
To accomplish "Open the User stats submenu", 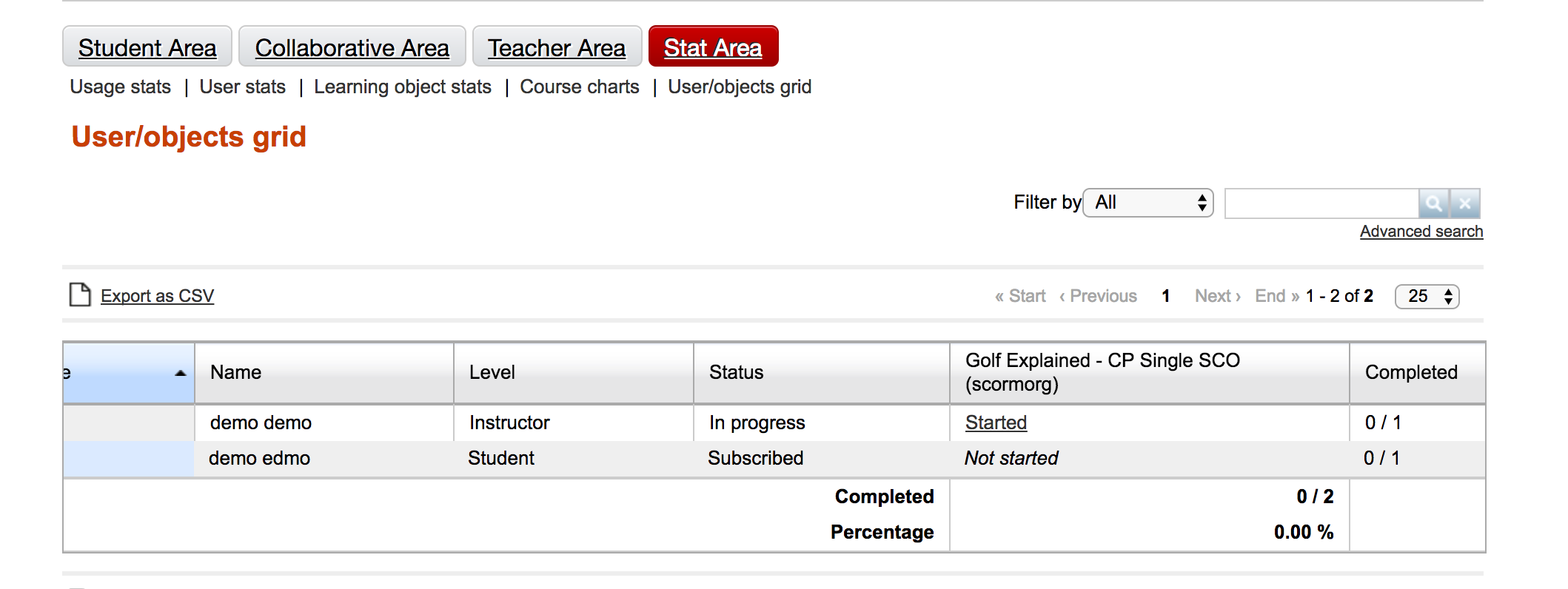I will tap(242, 87).
